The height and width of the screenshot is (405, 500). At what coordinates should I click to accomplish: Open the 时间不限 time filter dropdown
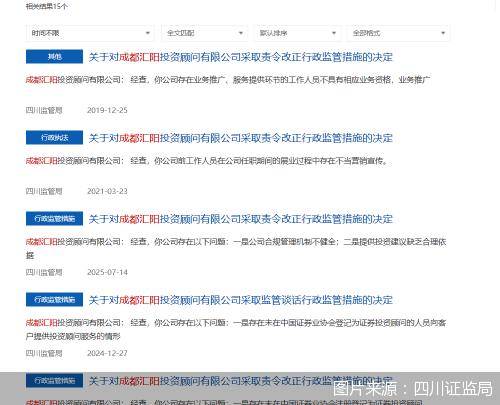[x=90, y=33]
